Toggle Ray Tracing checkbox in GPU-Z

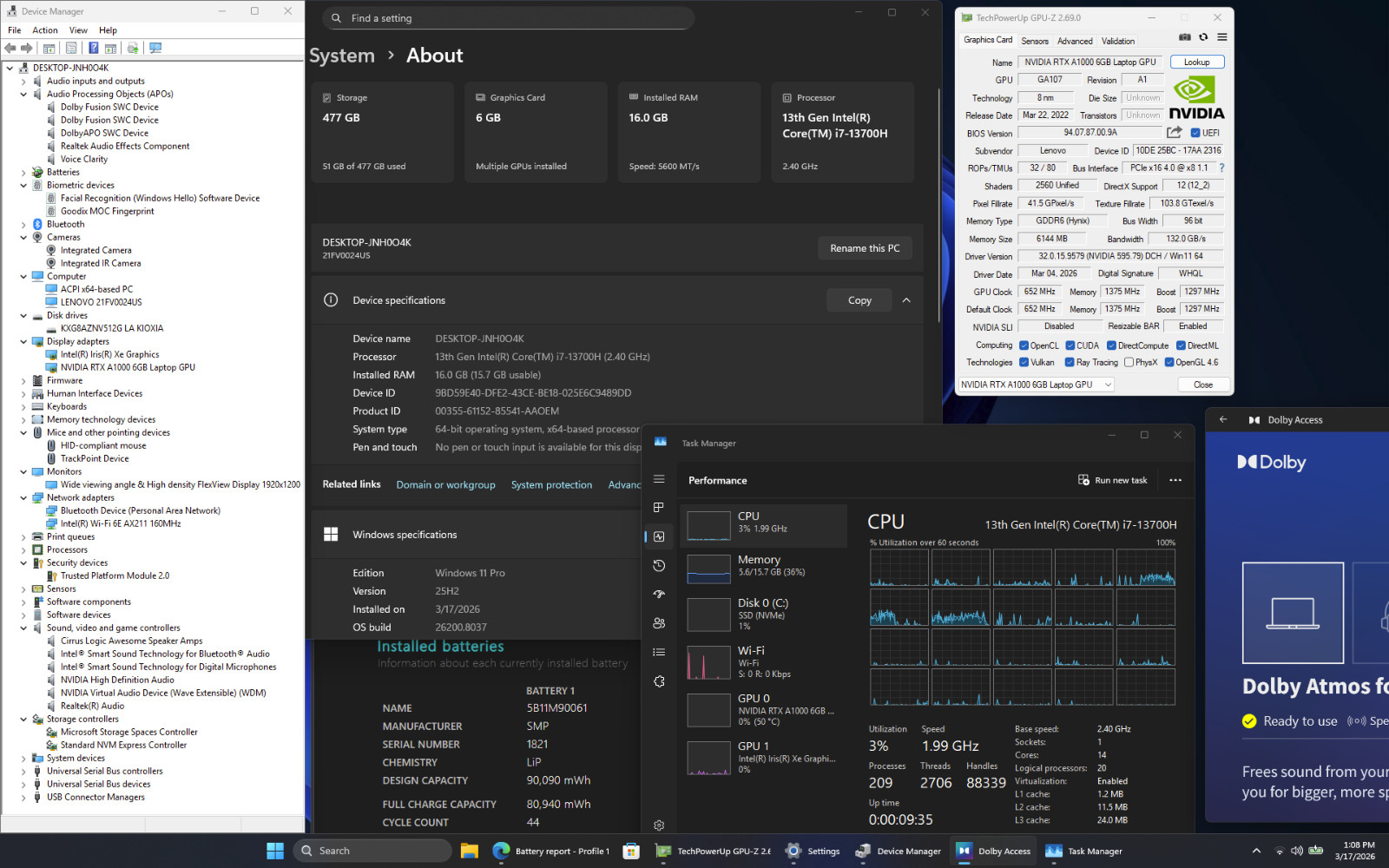click(1070, 363)
